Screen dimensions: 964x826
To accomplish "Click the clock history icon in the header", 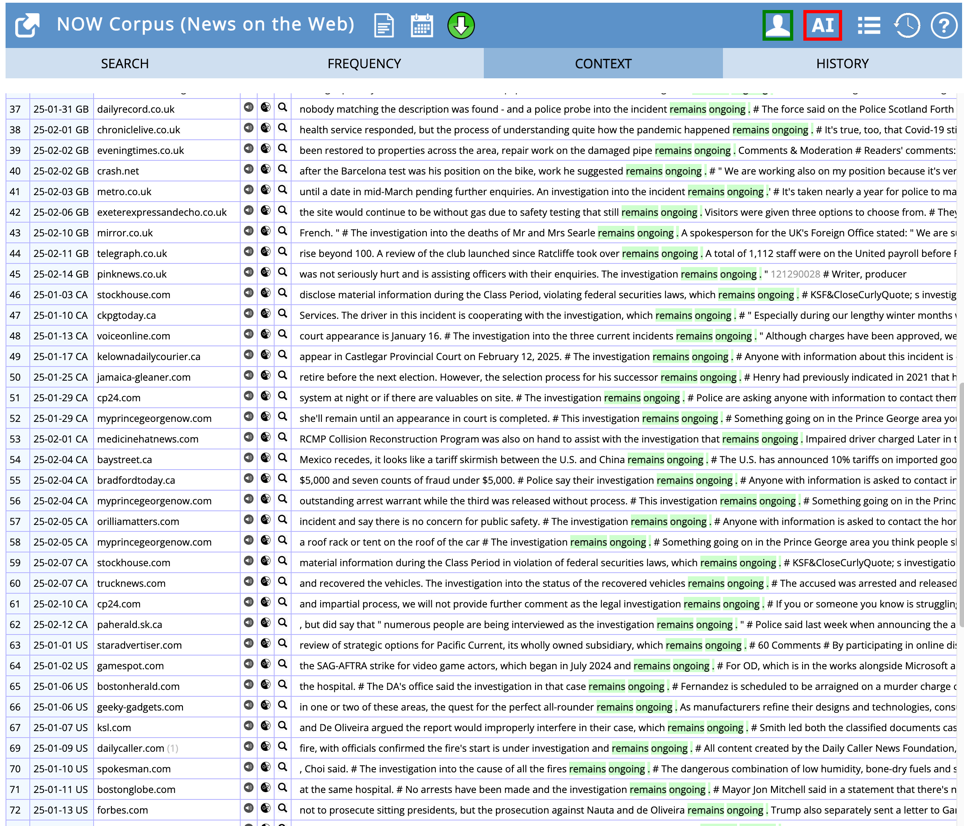I will [907, 26].
